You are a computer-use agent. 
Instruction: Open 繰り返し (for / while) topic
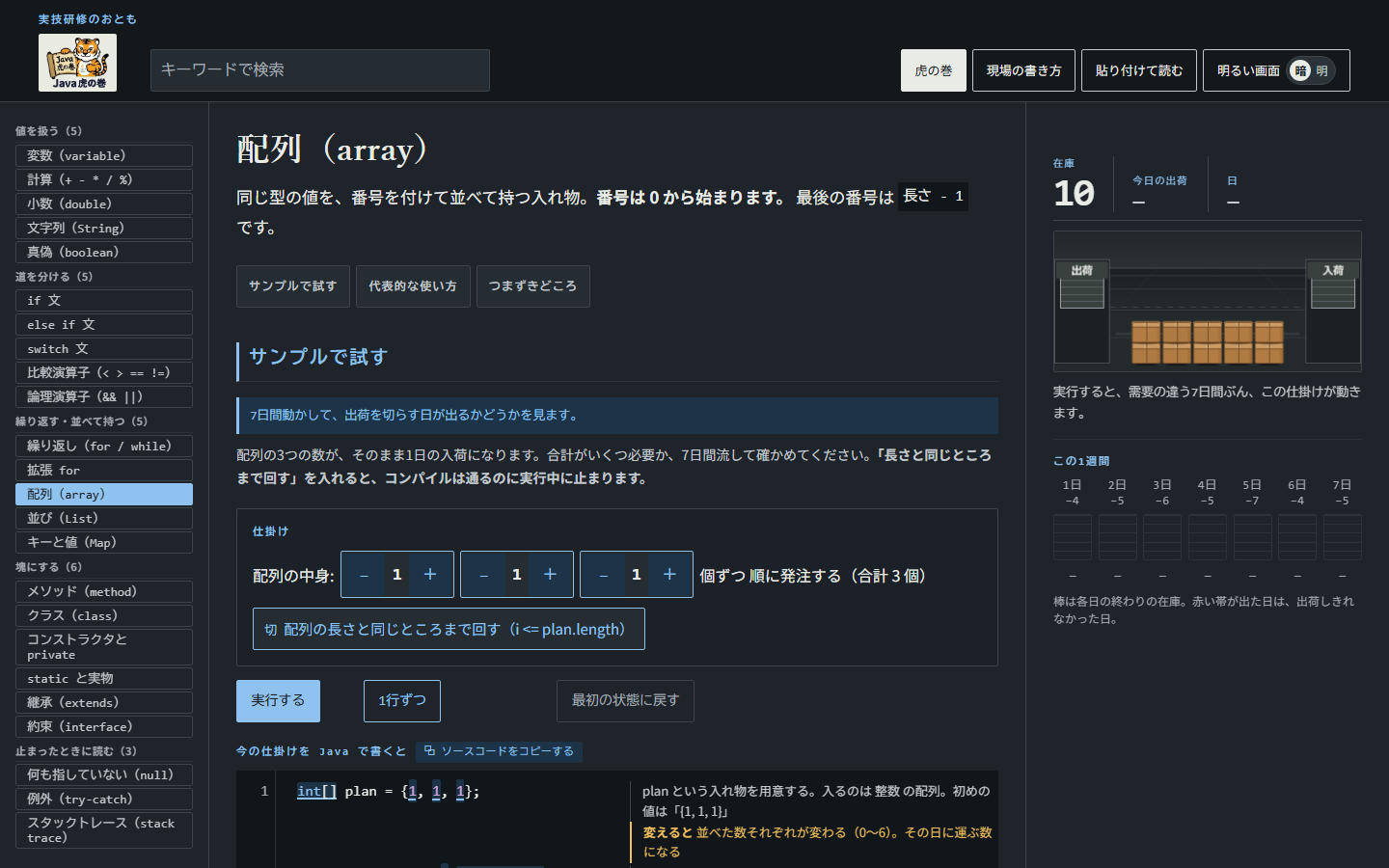coord(104,446)
